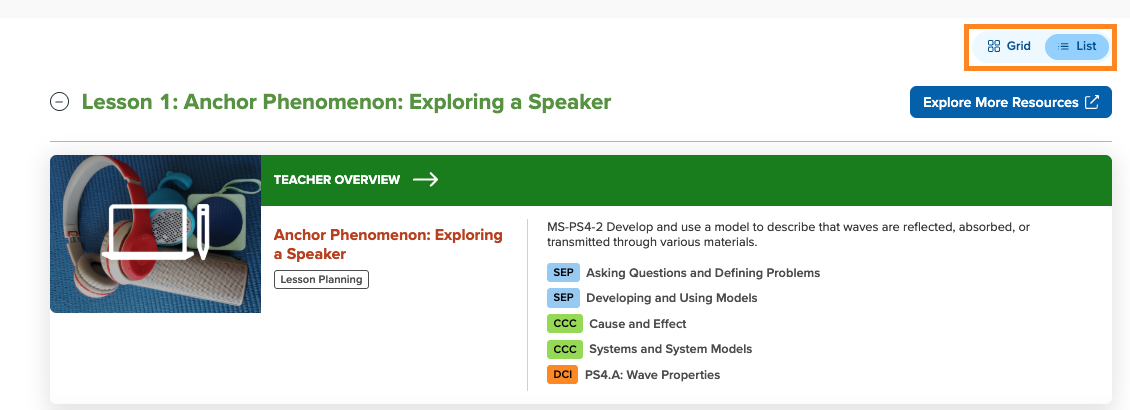Click the speaker lesson thumbnail image

(155, 234)
